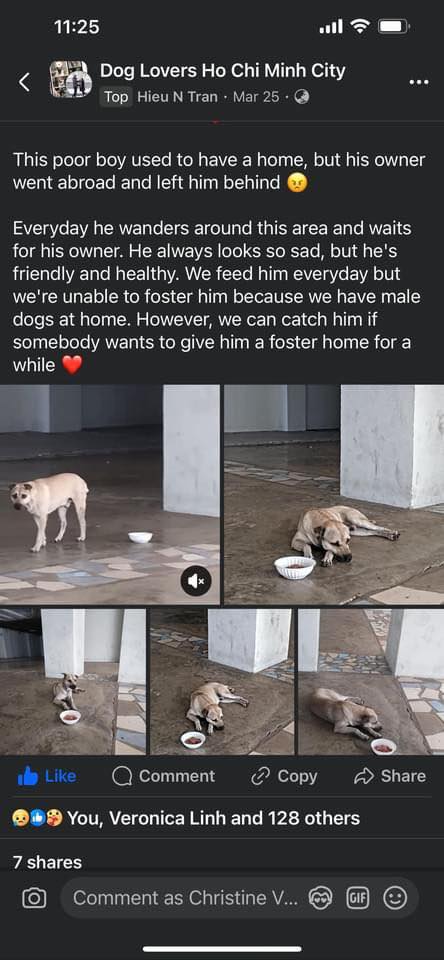Tap the Comment button
444x960 pixels.
point(164,776)
